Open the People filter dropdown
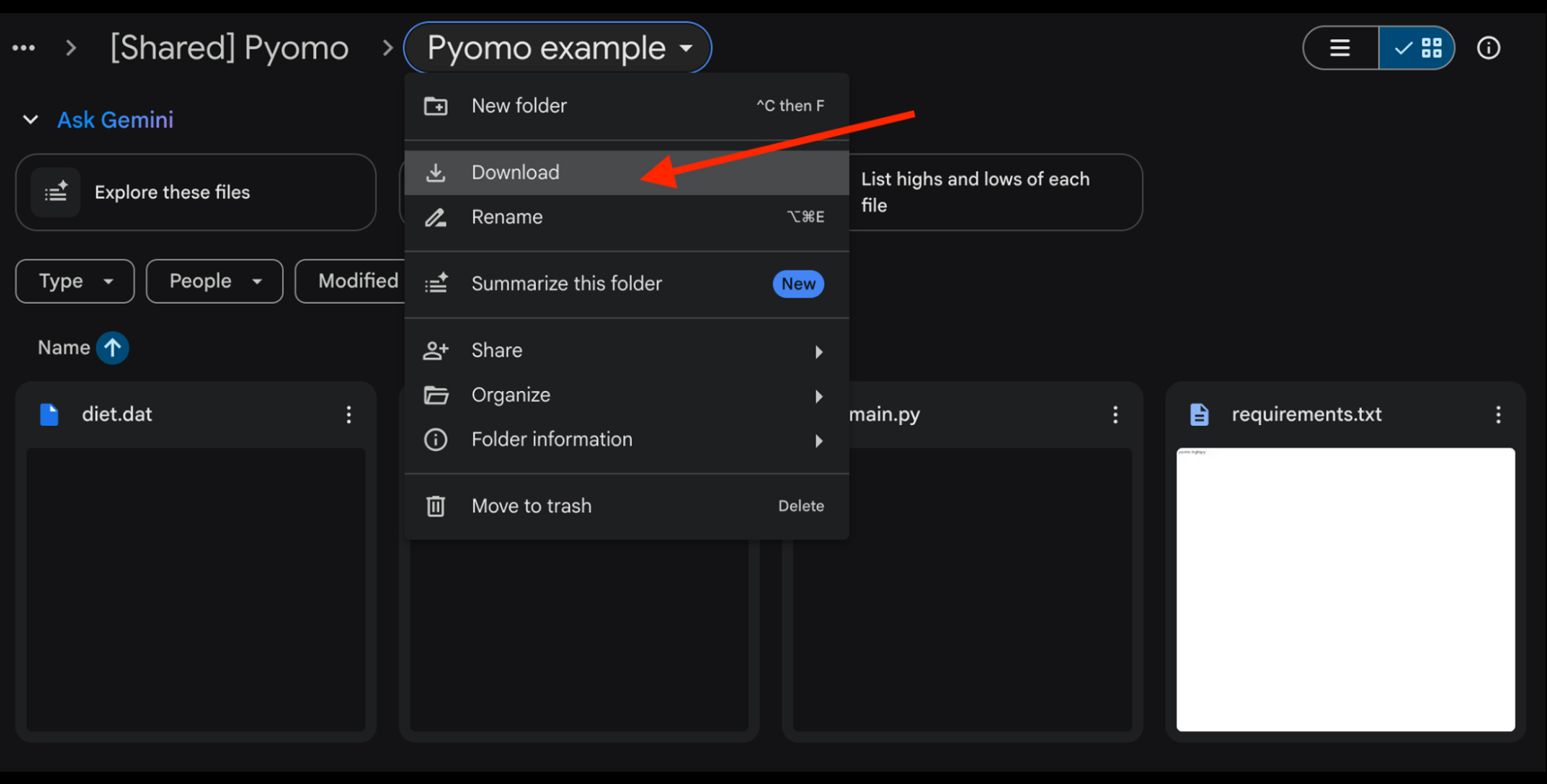This screenshot has height=784, width=1547. pyautogui.click(x=214, y=281)
